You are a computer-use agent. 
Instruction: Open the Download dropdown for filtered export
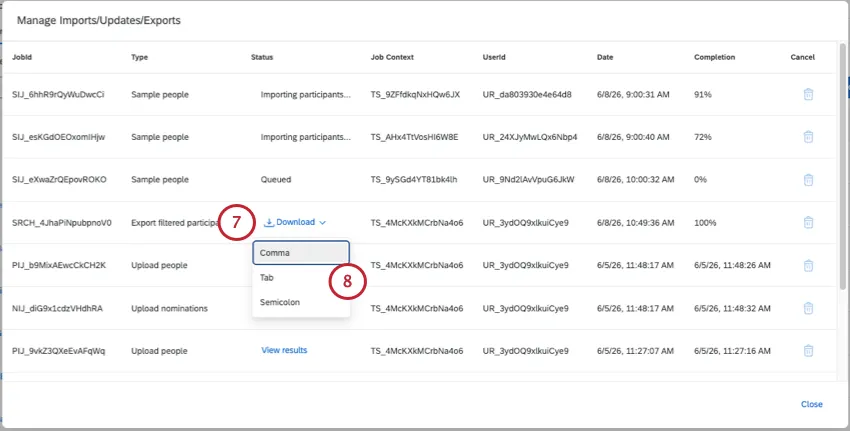(295, 222)
